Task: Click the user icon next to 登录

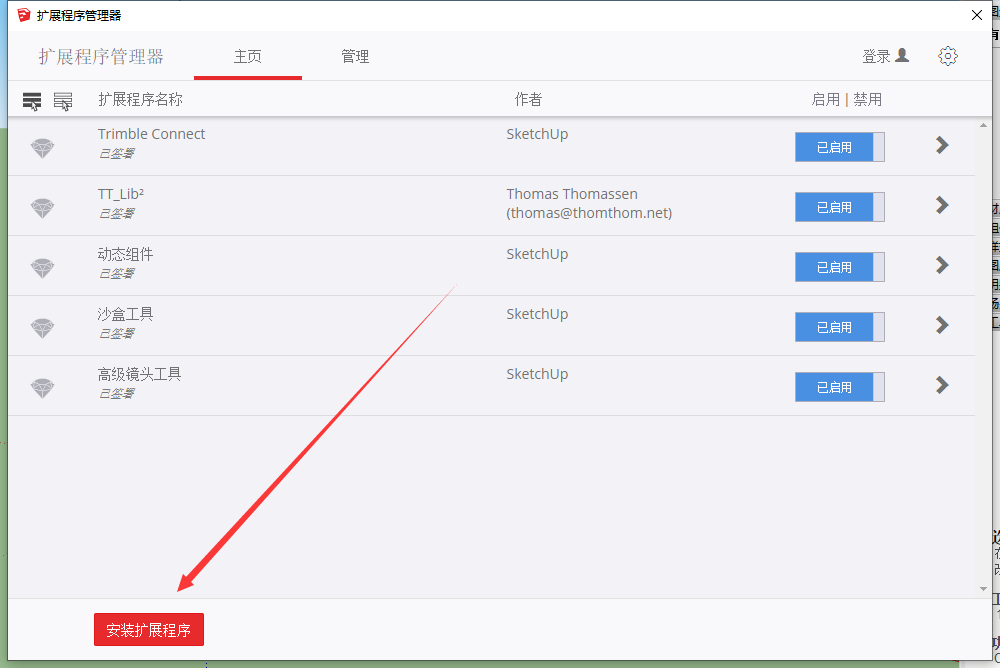Action: 902,56
